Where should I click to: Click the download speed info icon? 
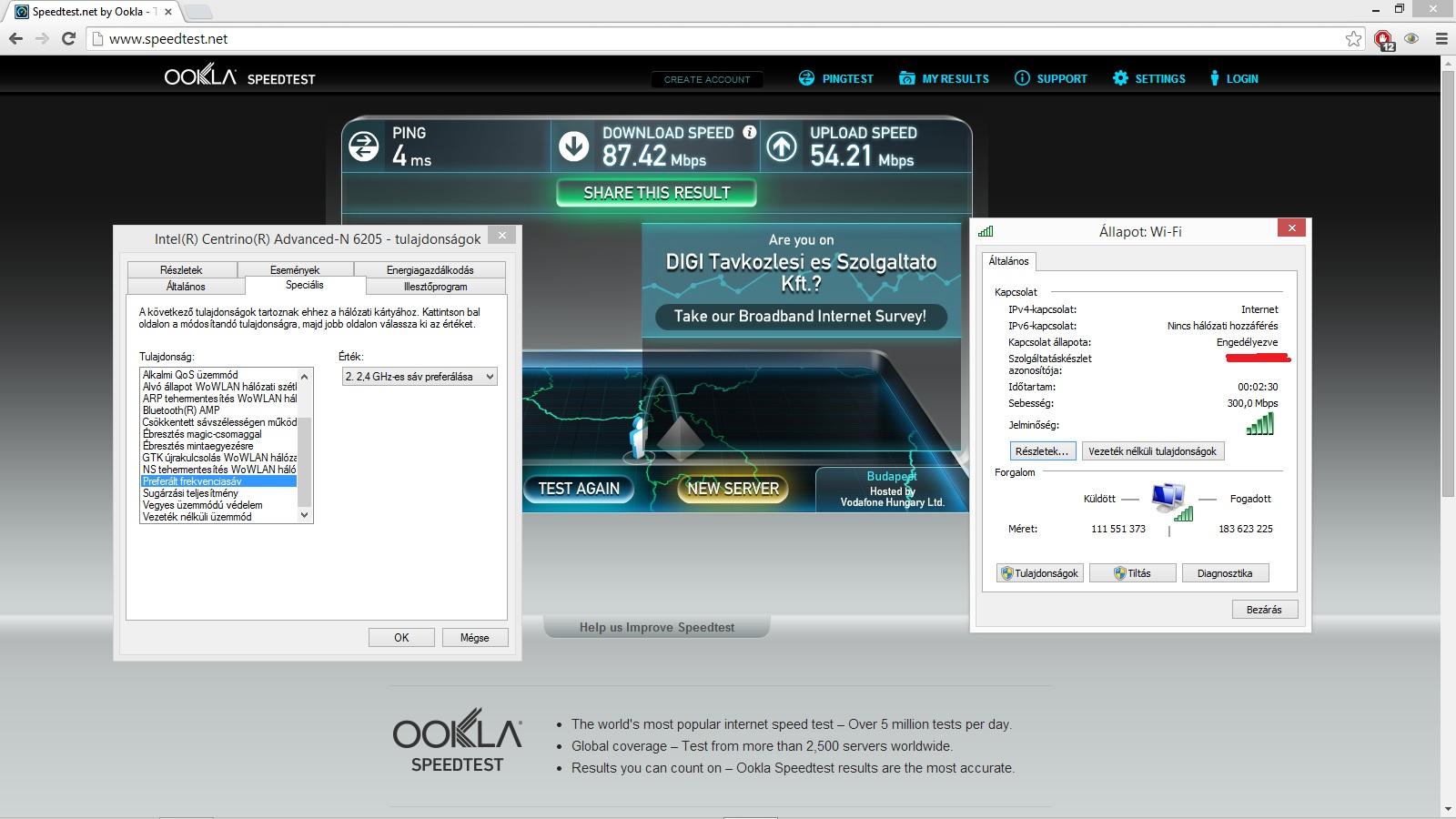click(750, 132)
